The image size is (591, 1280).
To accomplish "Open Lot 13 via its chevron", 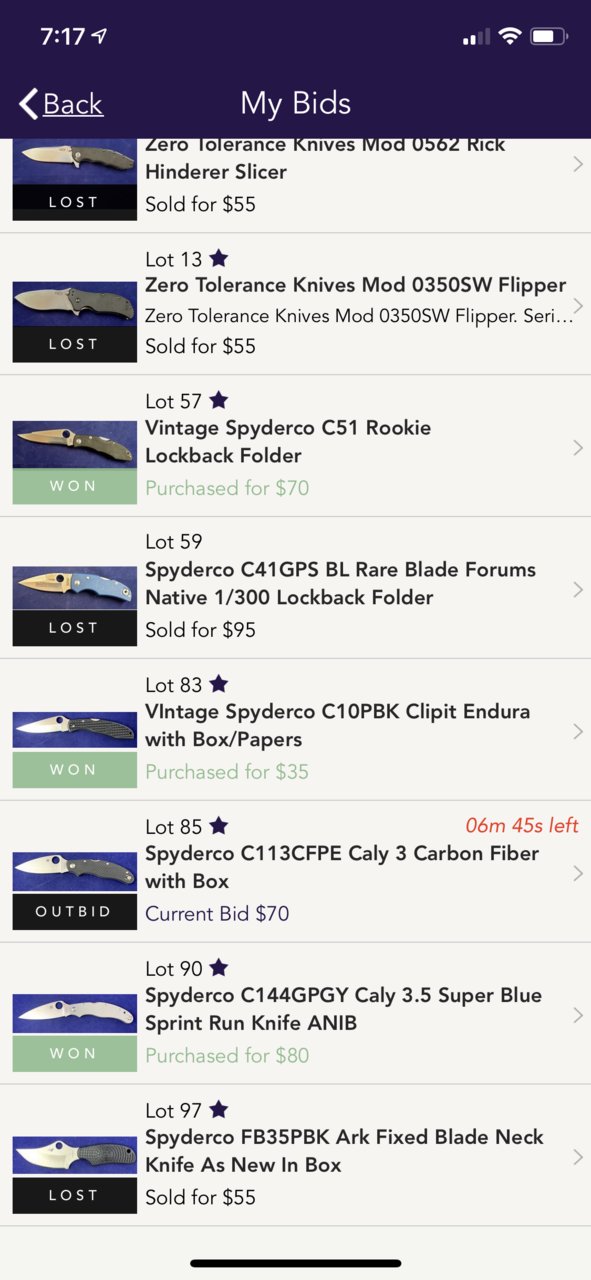I will pos(578,305).
